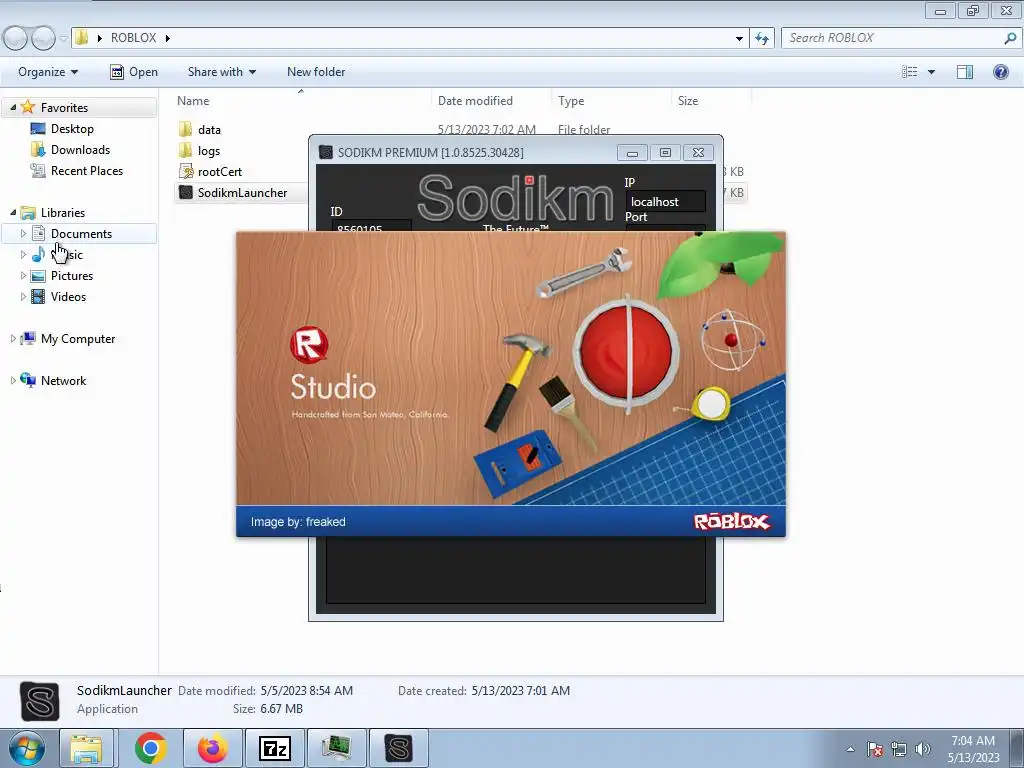
Task: Toggle the preview pane
Action: click(x=965, y=72)
